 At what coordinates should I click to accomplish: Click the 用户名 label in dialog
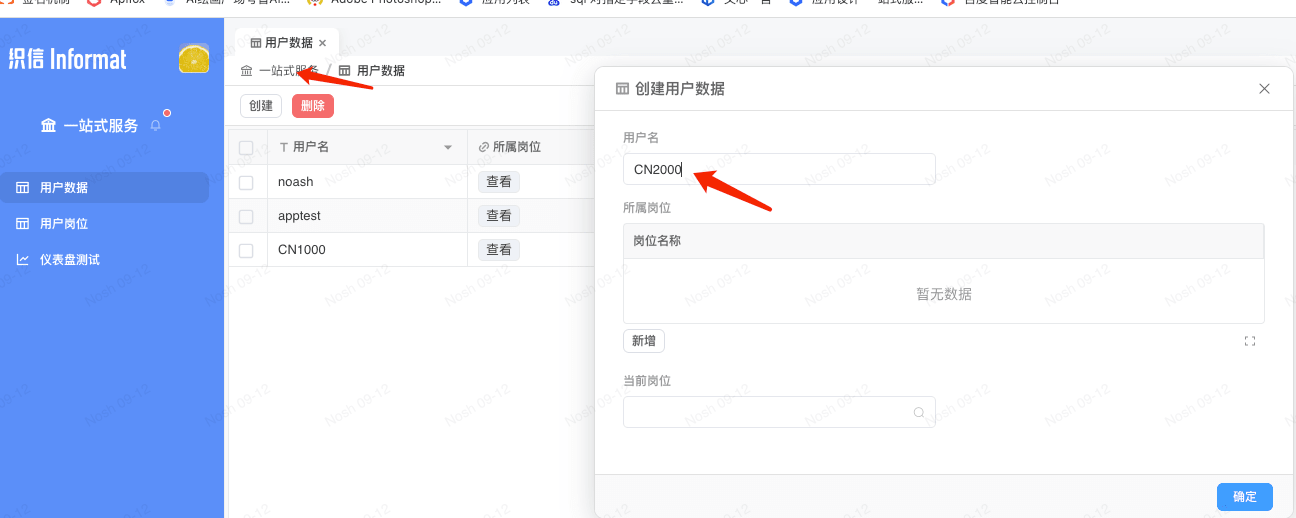pos(641,137)
